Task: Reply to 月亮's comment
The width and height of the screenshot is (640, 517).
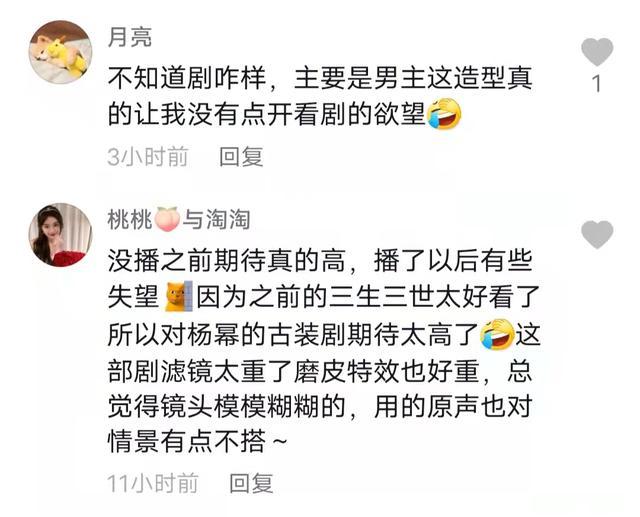Action: [x=241, y=157]
